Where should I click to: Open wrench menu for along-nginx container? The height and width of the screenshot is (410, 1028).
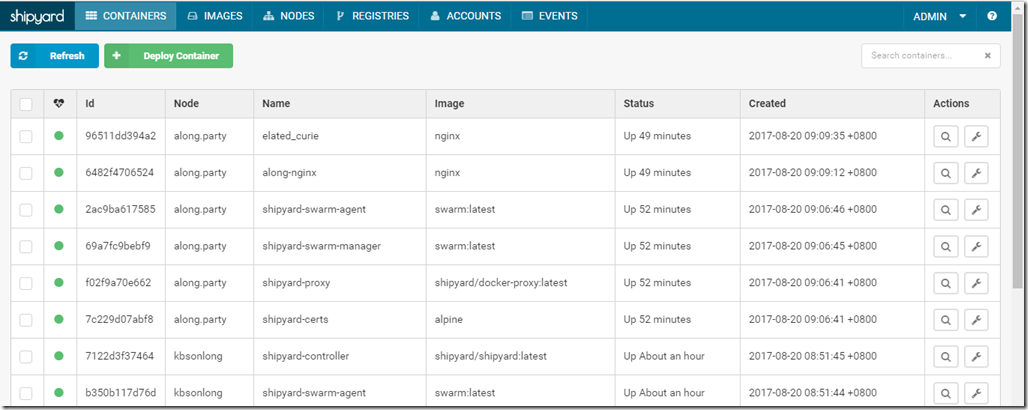976,173
